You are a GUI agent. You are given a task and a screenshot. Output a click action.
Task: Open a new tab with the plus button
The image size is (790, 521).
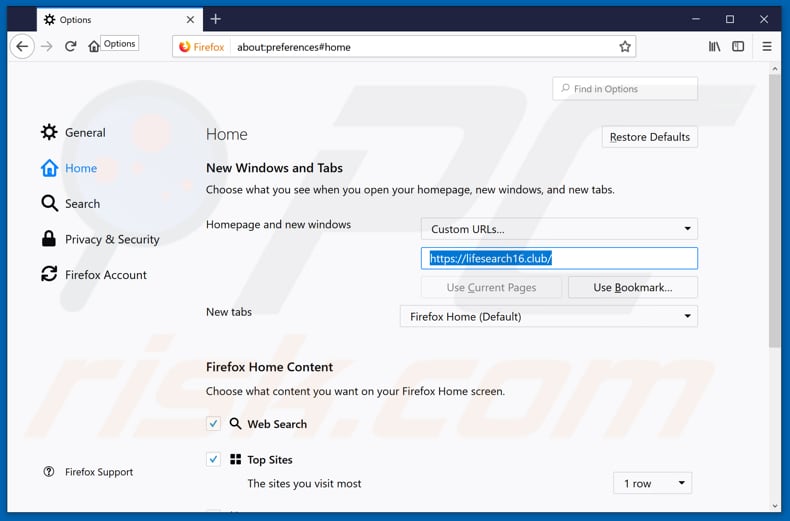(x=216, y=19)
